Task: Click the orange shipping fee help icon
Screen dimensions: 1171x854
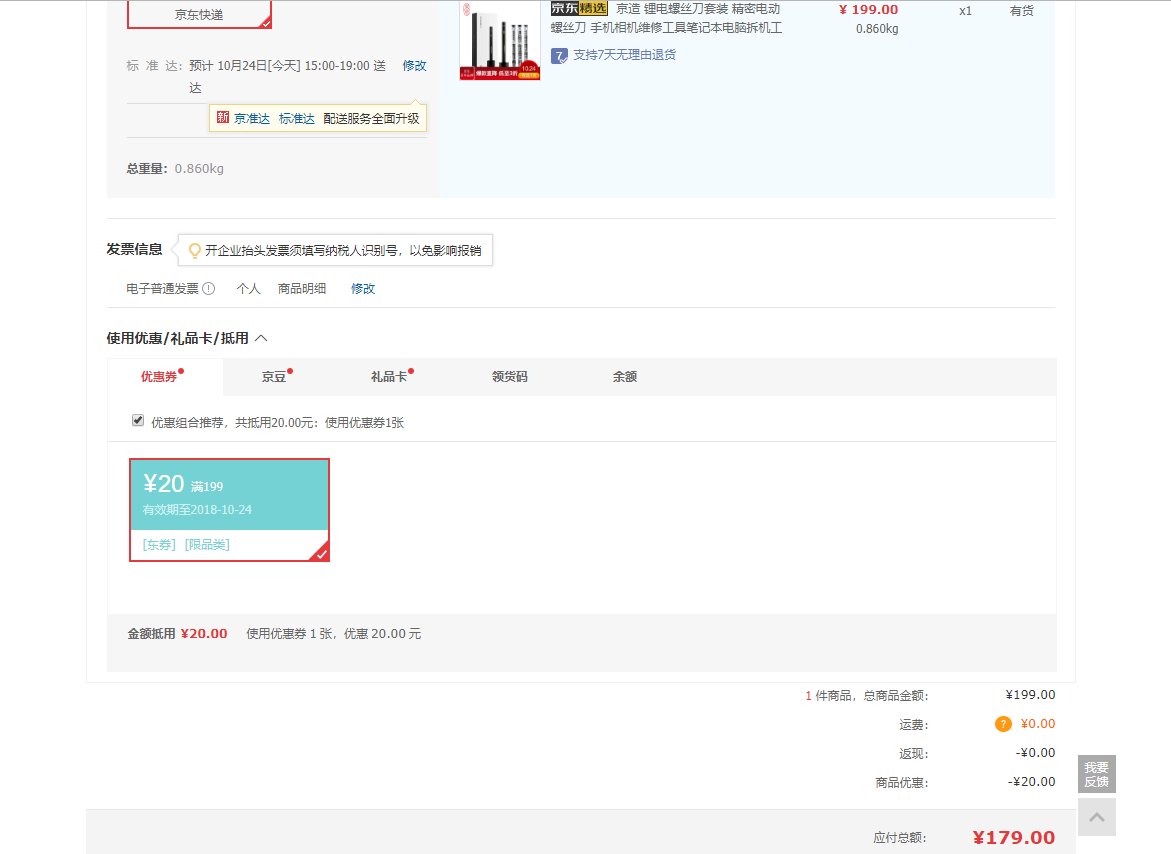Action: pyautogui.click(x=1003, y=724)
